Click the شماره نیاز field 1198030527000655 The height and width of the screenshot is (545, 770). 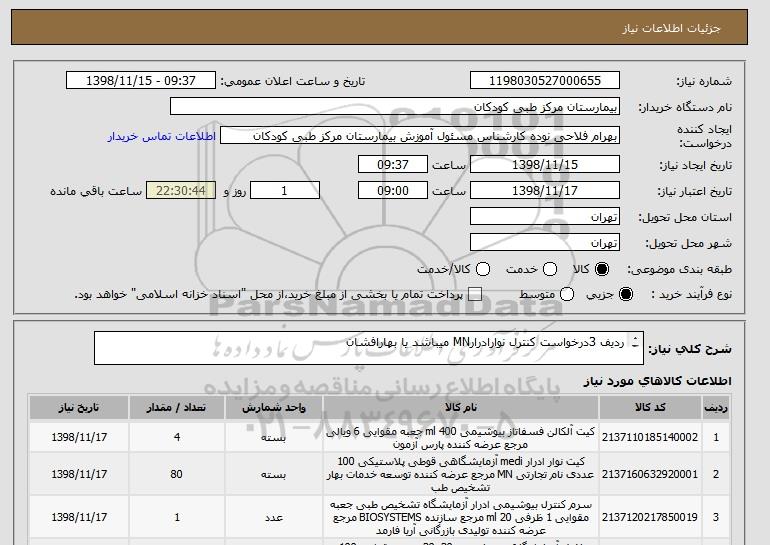click(545, 81)
